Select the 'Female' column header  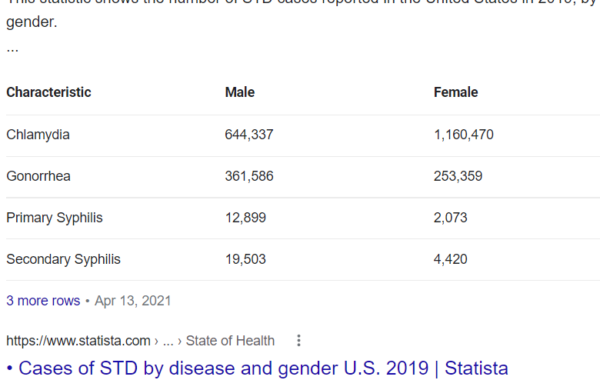(x=456, y=92)
